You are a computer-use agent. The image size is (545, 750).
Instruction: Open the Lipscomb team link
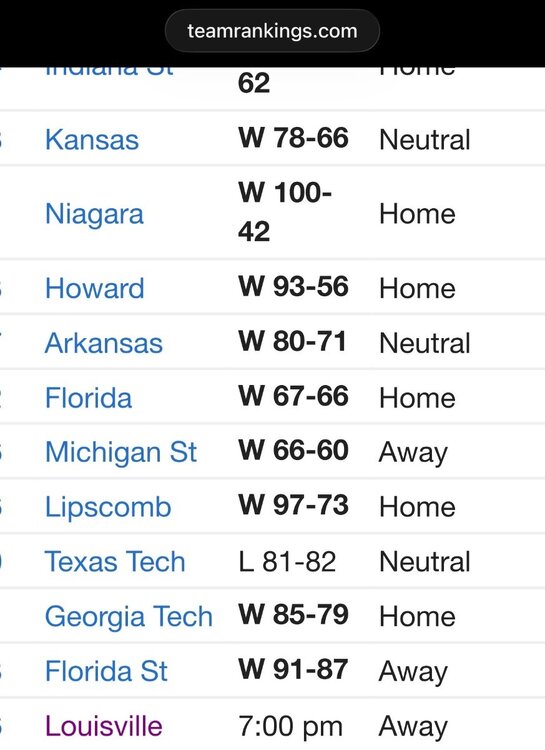point(108,507)
